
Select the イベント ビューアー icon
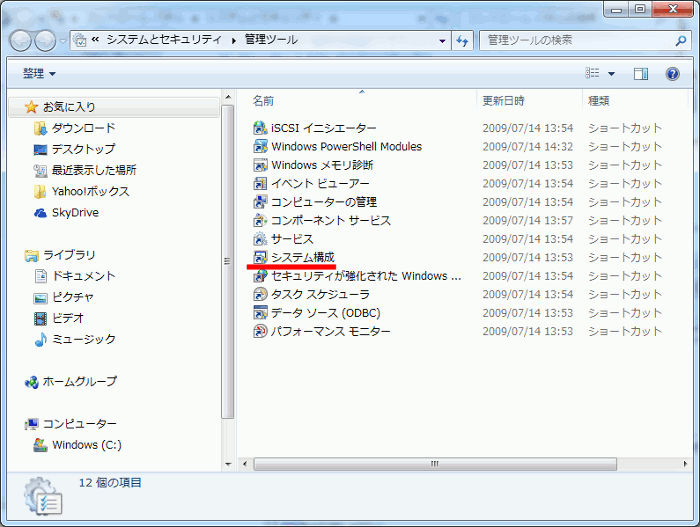tap(260, 184)
